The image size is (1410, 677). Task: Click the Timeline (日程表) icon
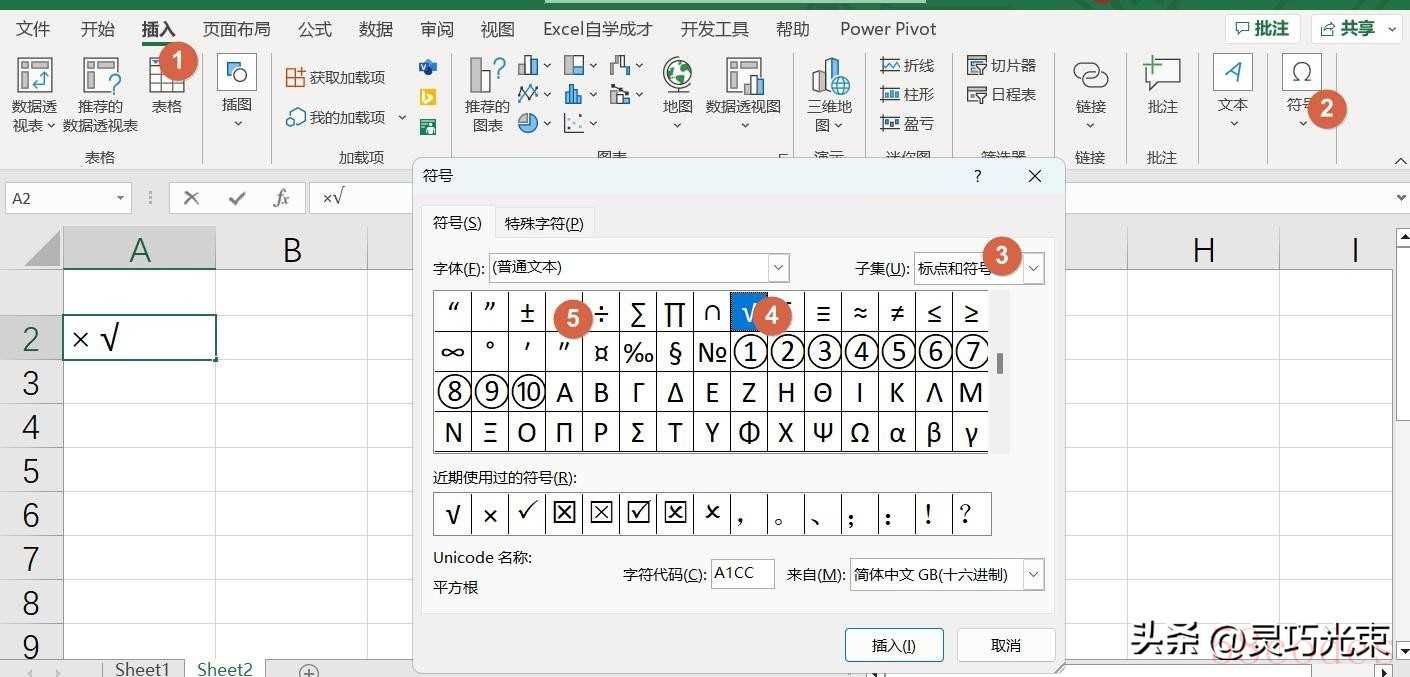(x=1001, y=95)
